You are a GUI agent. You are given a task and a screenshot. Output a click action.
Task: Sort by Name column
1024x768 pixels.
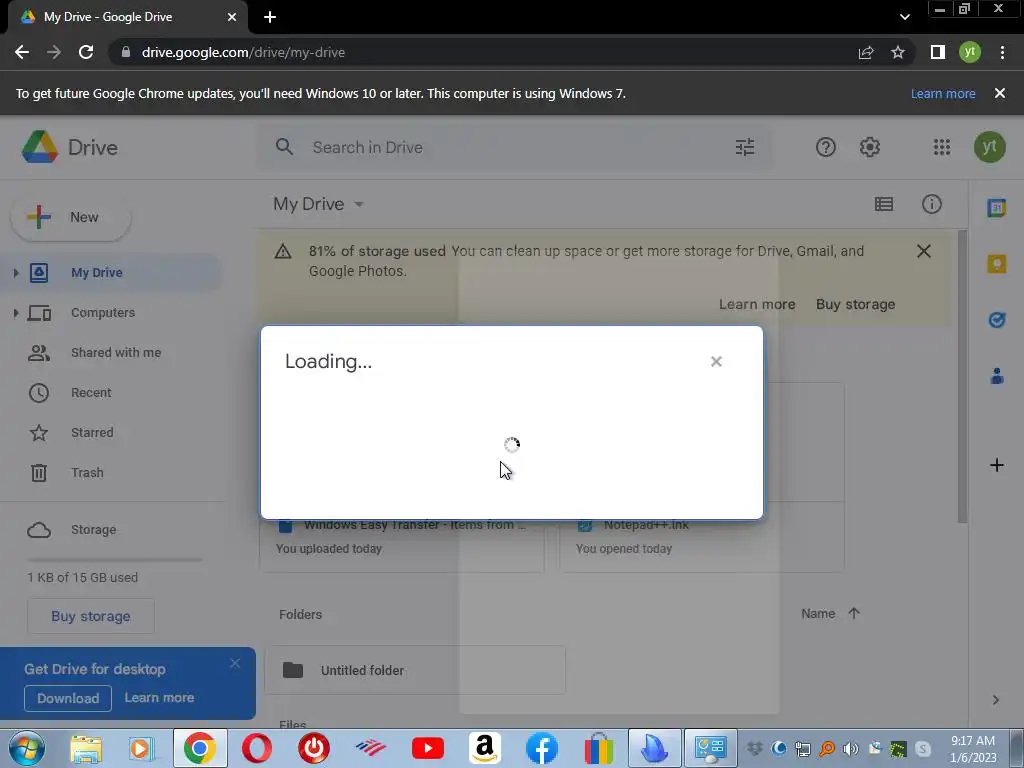[x=818, y=614]
